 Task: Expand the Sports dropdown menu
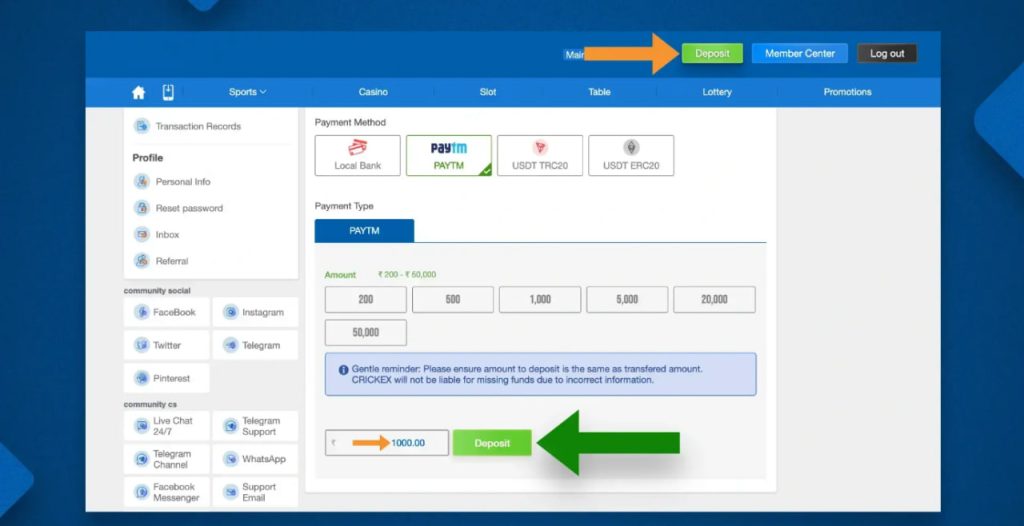pyautogui.click(x=248, y=92)
